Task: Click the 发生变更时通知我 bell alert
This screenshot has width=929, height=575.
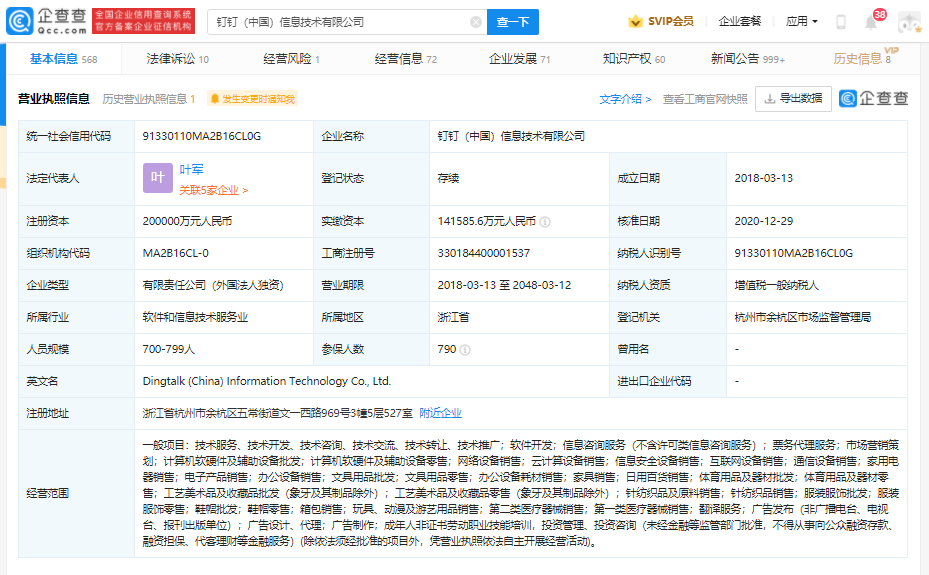Action: point(253,99)
